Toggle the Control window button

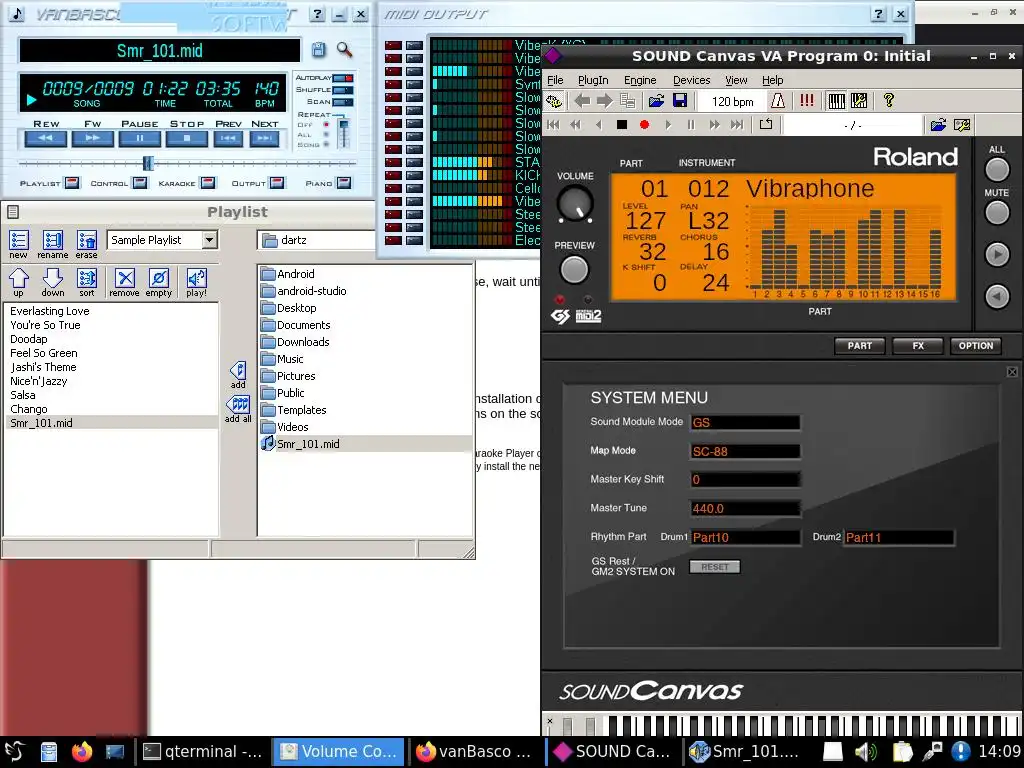(140, 183)
